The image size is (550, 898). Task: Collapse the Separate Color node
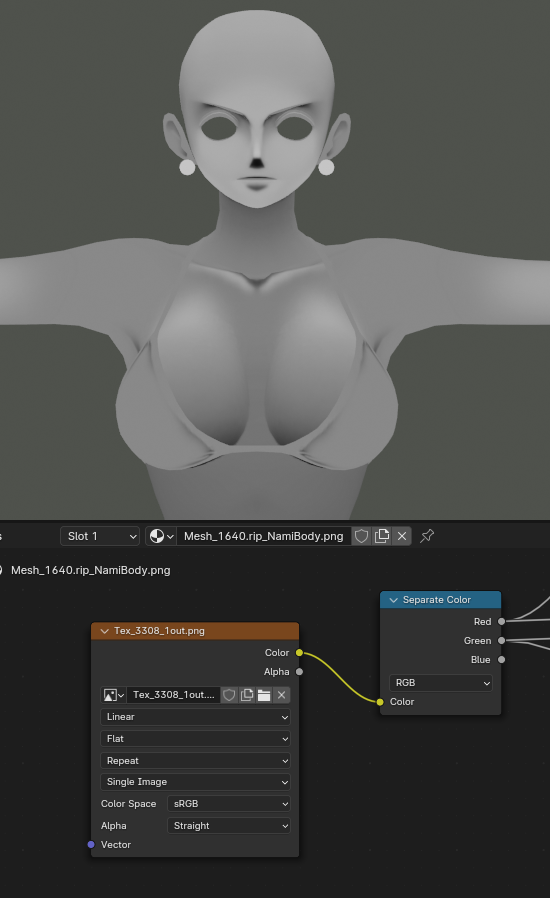[394, 600]
